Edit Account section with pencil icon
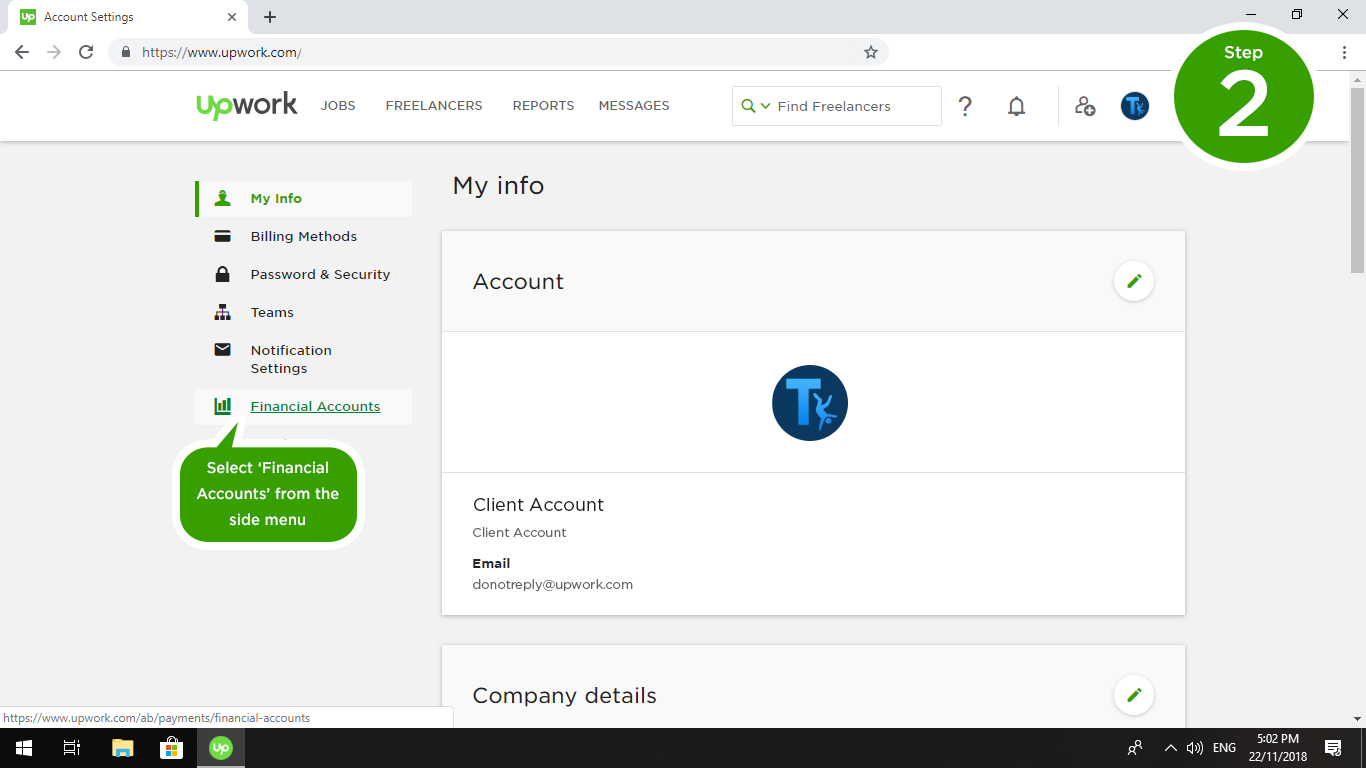 (x=1134, y=282)
